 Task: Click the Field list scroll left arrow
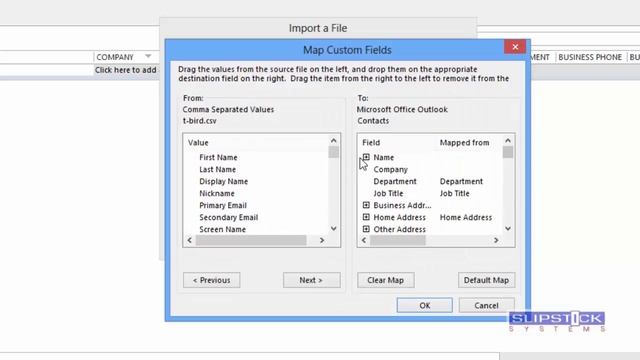pyautogui.click(x=364, y=240)
